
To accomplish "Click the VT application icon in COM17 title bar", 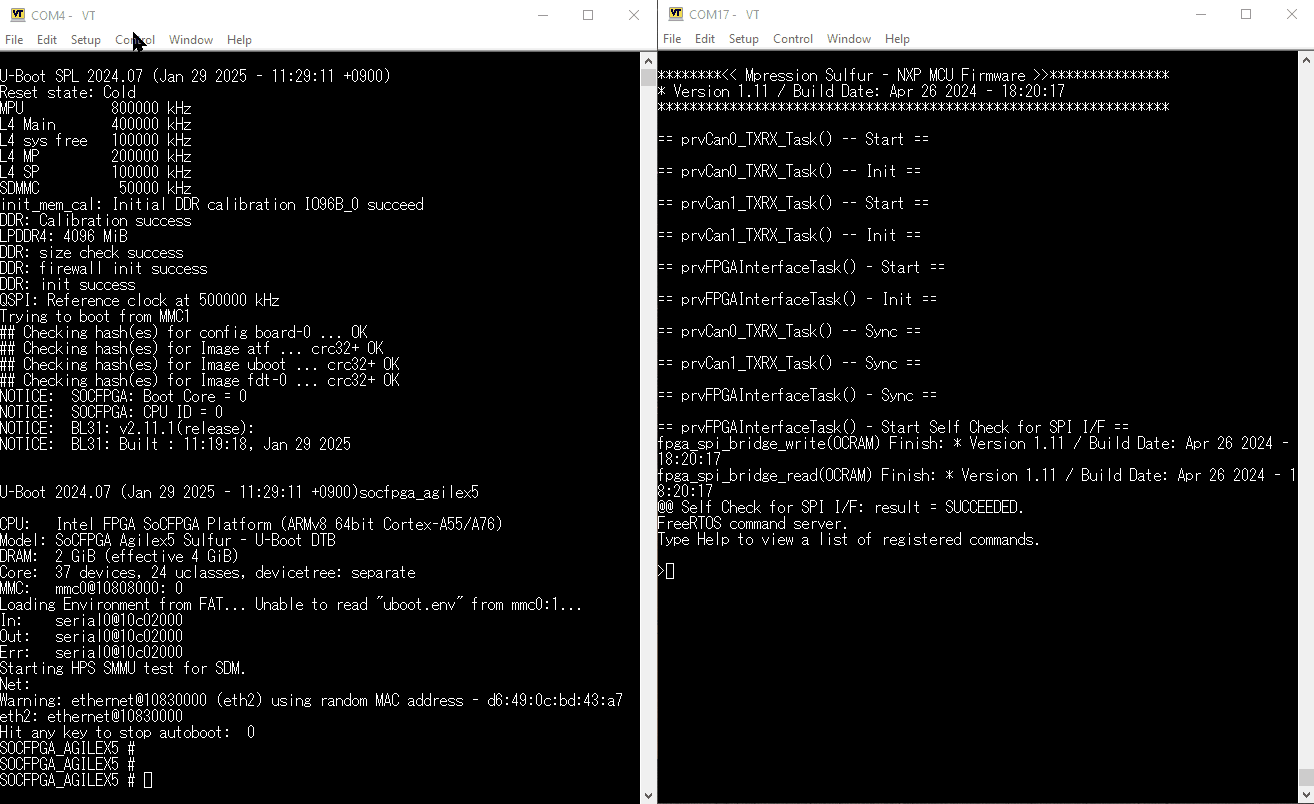I will pos(675,14).
